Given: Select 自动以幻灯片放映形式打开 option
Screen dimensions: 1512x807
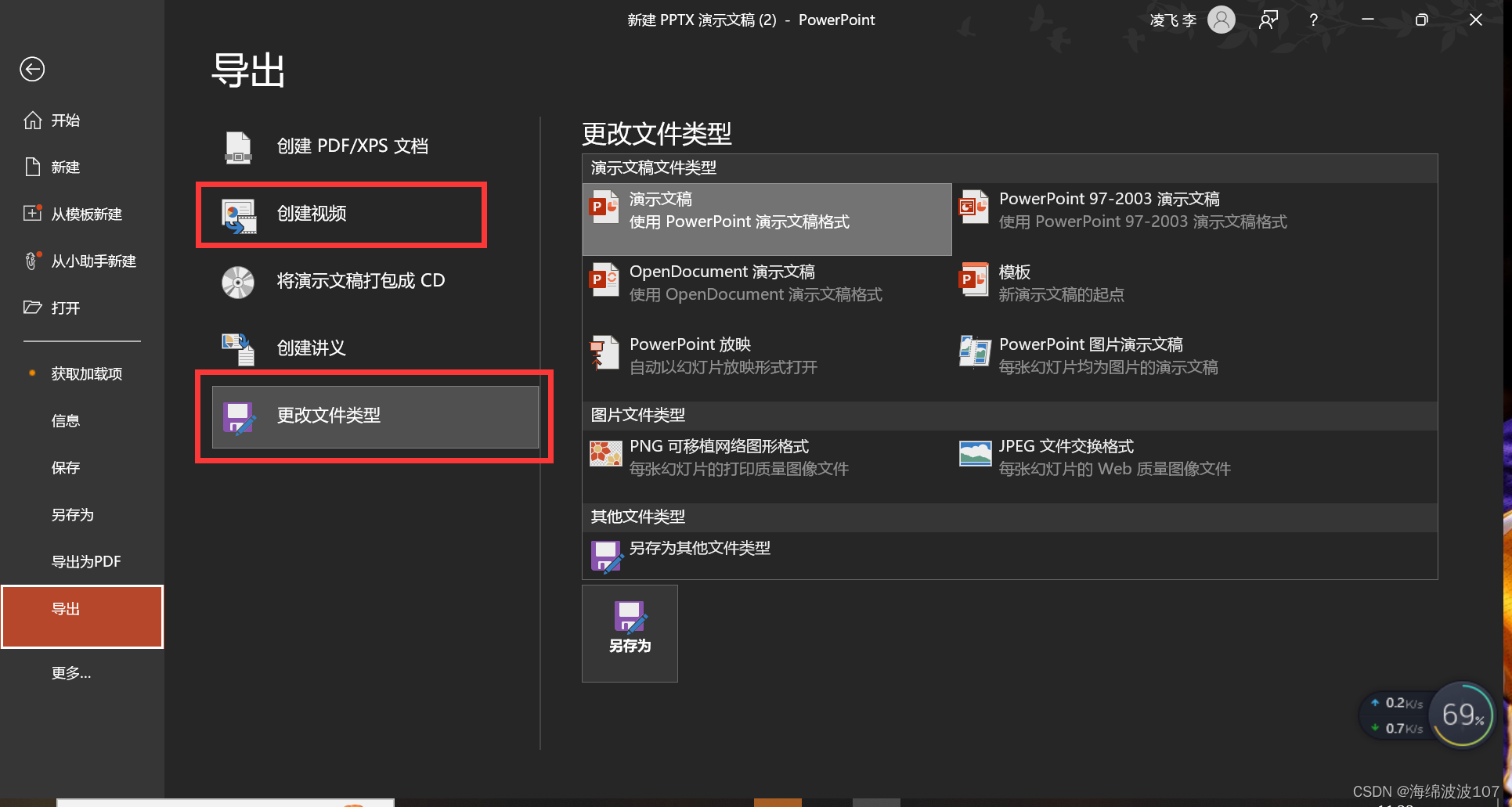Looking at the screenshot, I should click(x=767, y=365).
